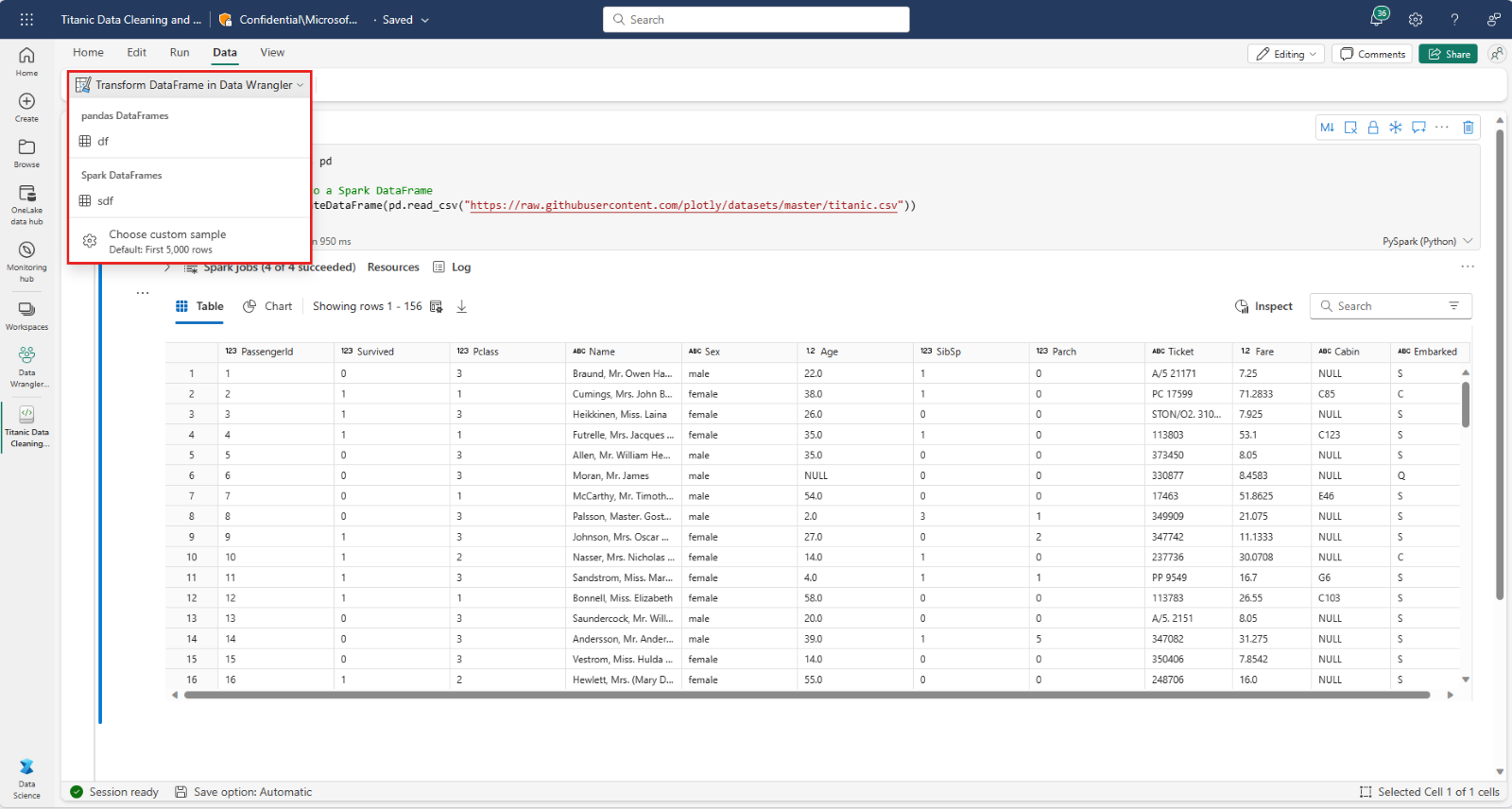
Task: Open Monitoring hub
Action: point(26,262)
